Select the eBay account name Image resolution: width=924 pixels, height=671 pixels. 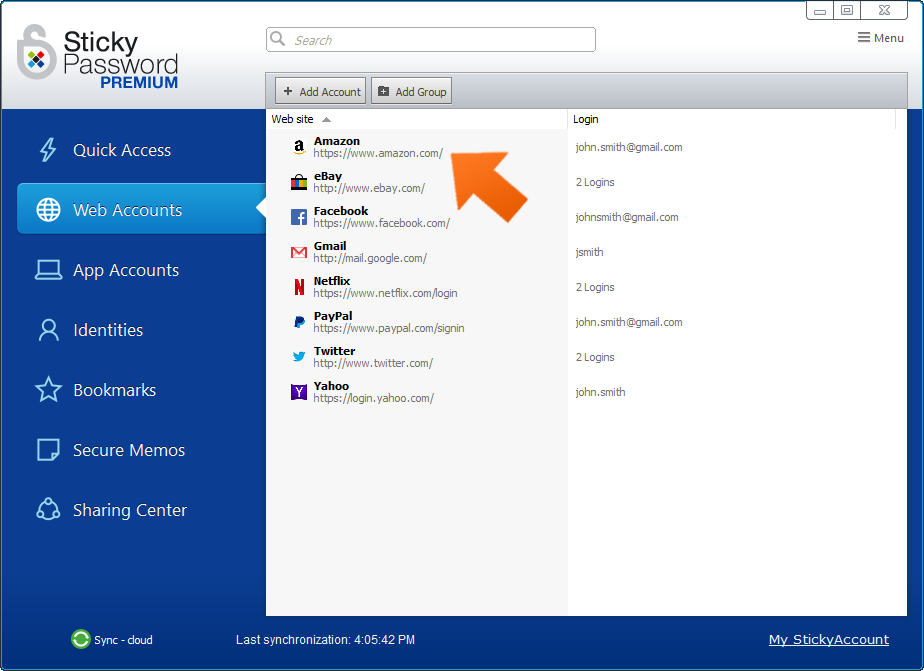328,176
